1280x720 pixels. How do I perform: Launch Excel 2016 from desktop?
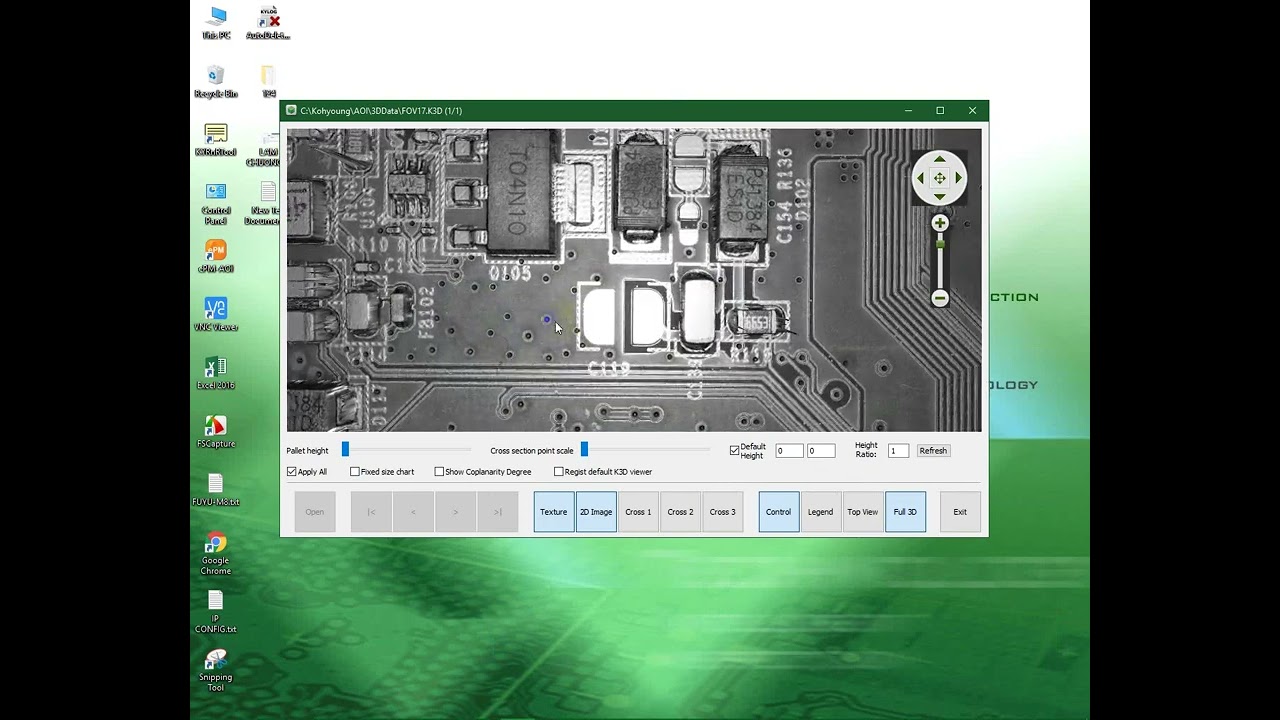coord(216,373)
